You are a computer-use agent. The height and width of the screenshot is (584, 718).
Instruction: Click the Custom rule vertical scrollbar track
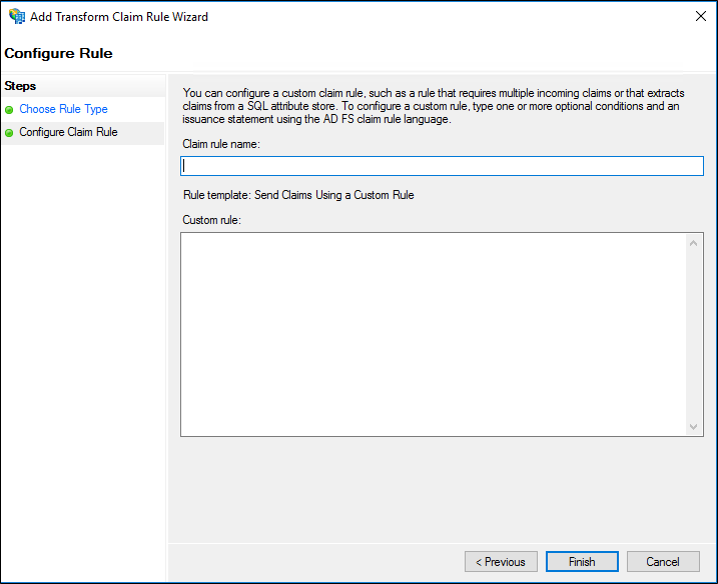tap(695, 334)
